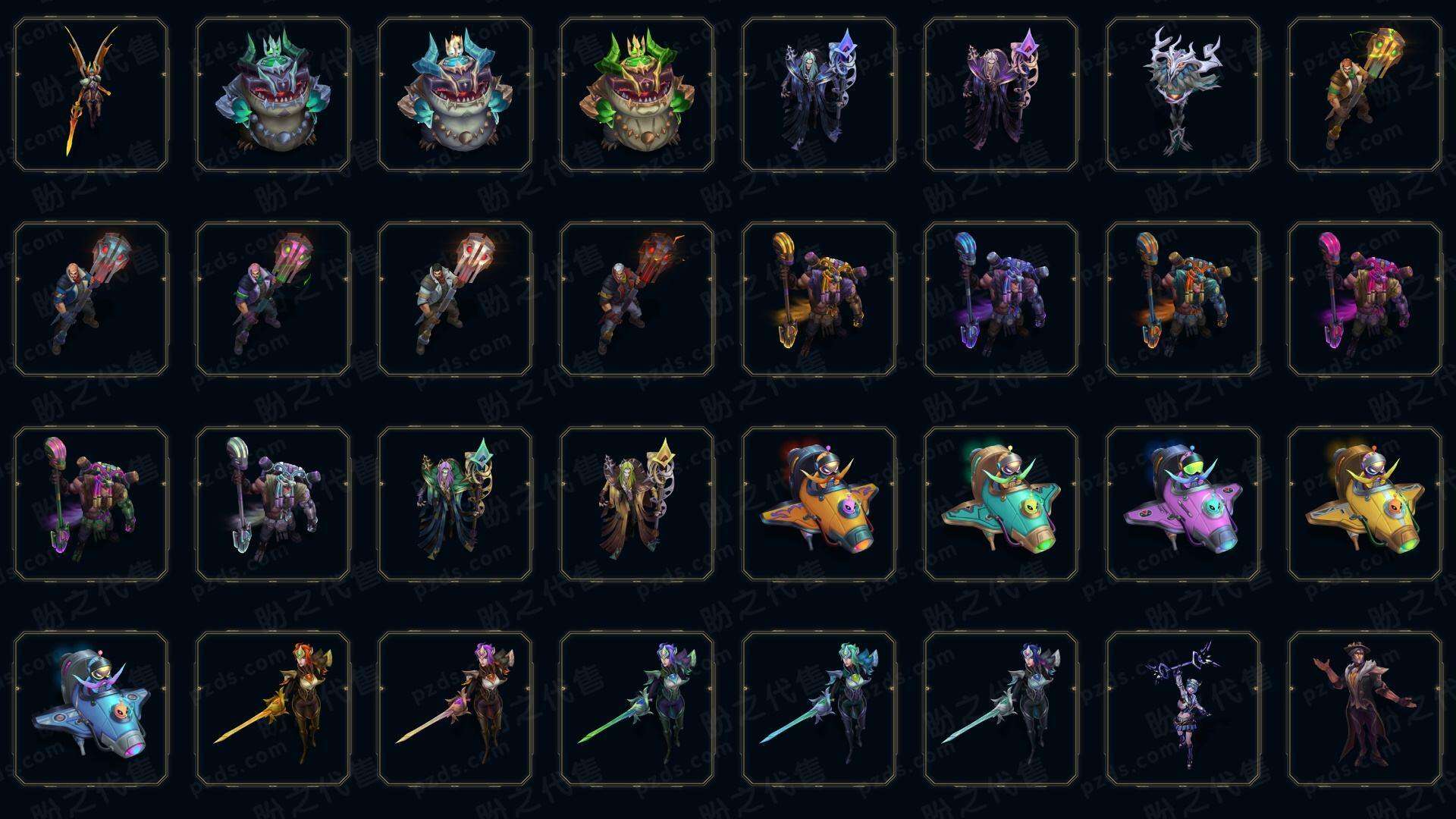Choose the toad with emerald green crown
This screenshot has width=1456, height=819.
(273, 95)
